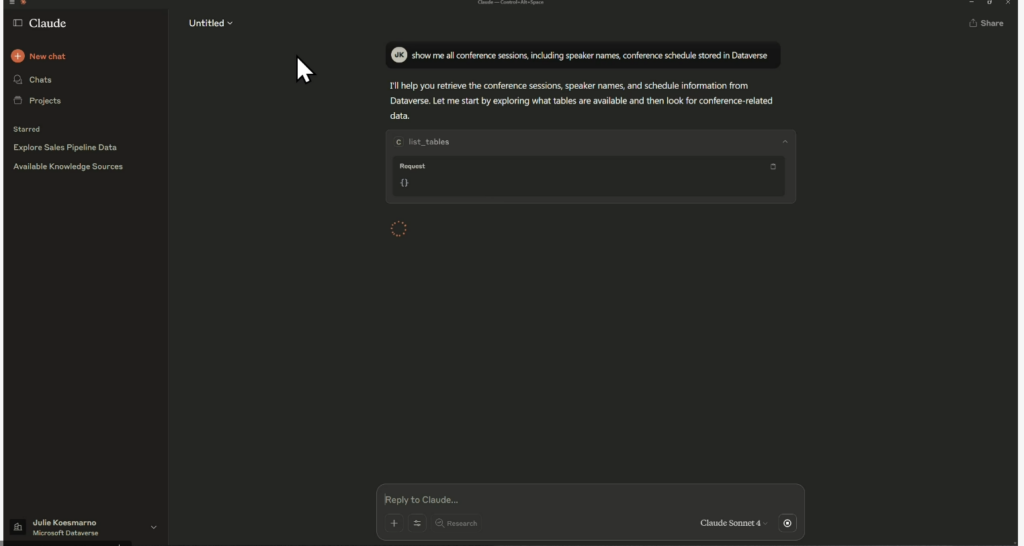Click the orange plus New chat icon
This screenshot has height=546, width=1024.
[18, 56]
